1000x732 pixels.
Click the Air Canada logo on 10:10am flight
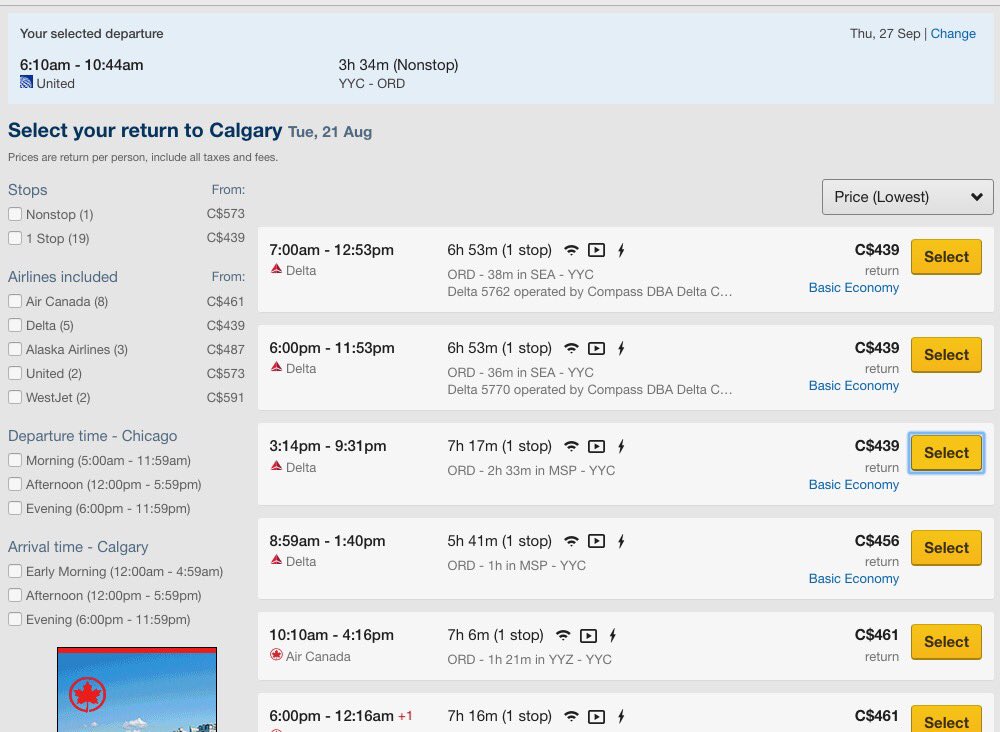point(276,655)
